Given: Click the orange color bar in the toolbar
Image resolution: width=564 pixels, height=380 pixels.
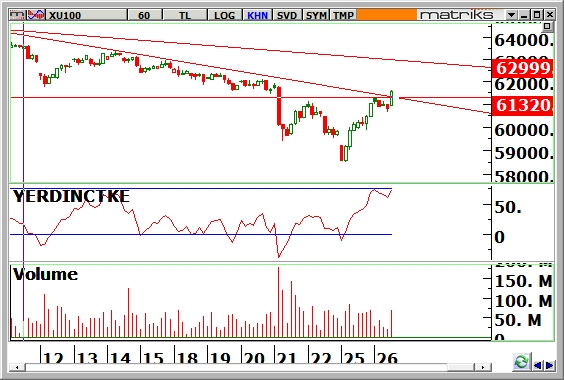Looking at the screenshot, I should pos(386,15).
